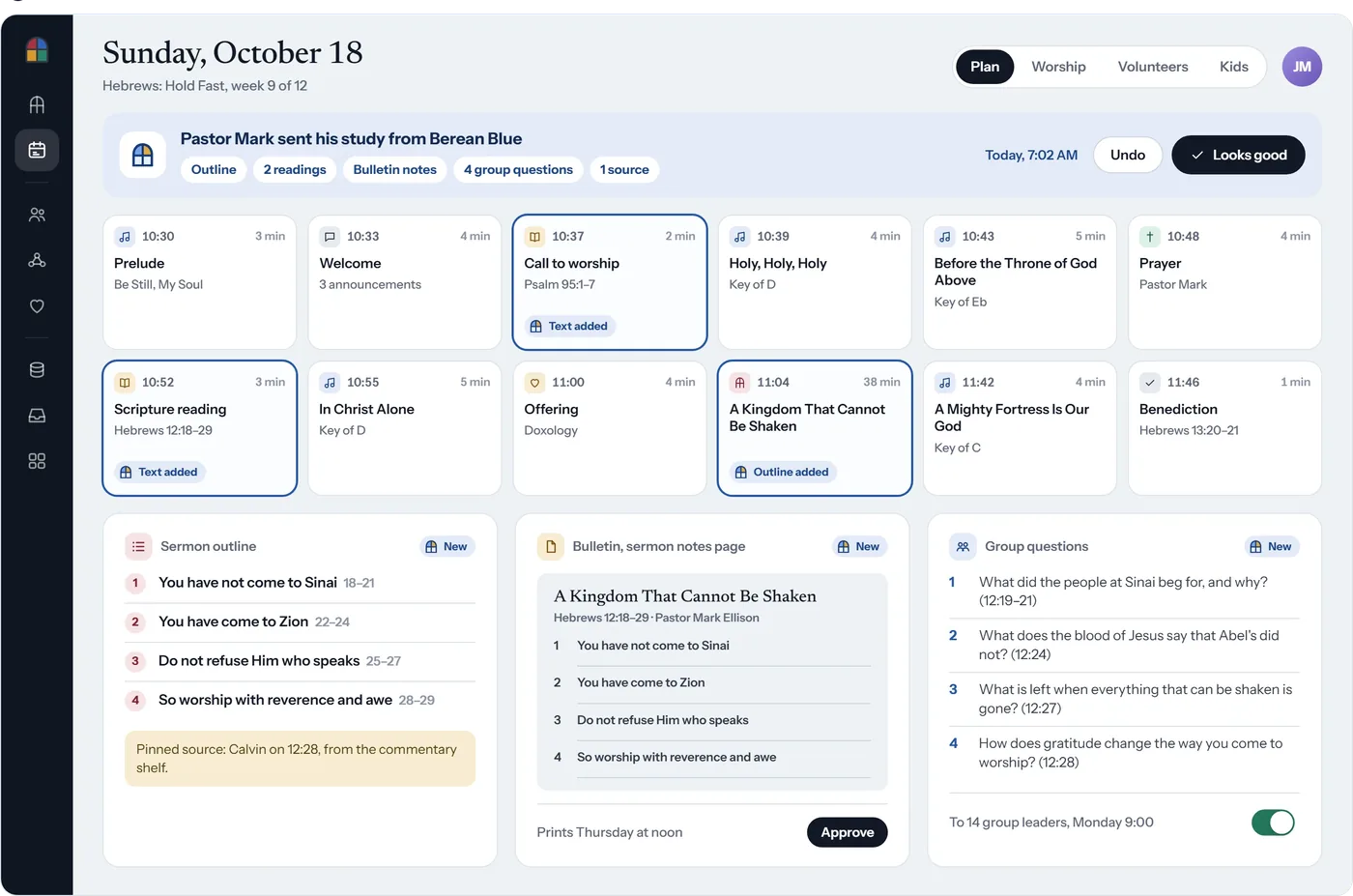Click the cross icon on Prayer card

(x=1150, y=237)
